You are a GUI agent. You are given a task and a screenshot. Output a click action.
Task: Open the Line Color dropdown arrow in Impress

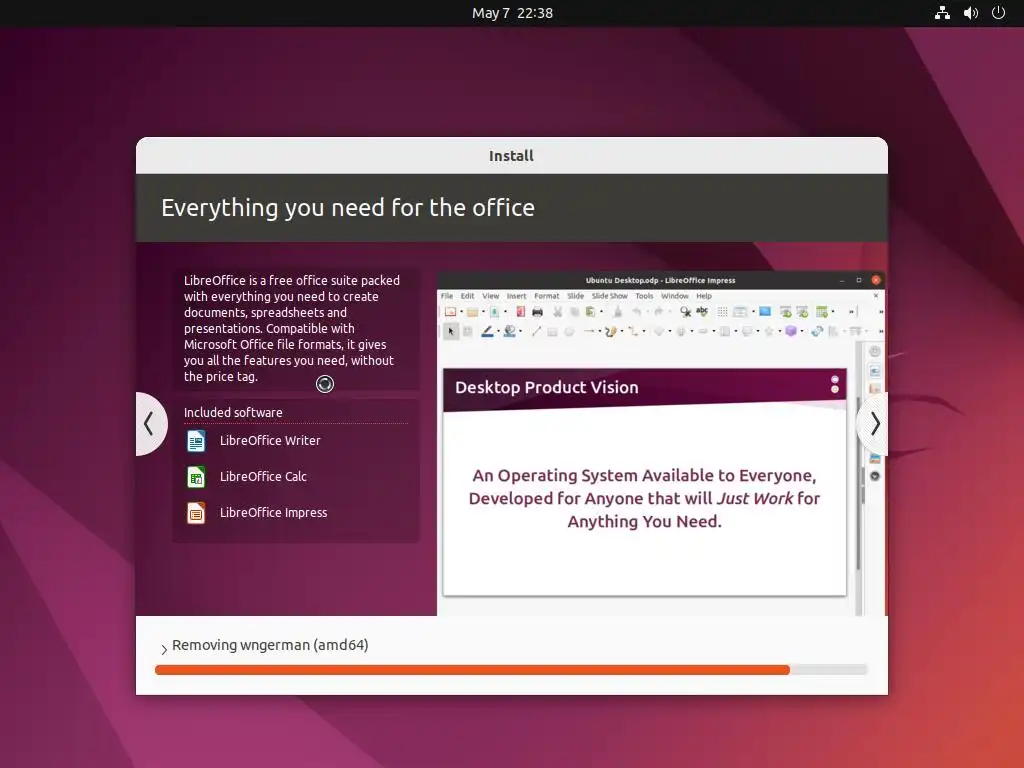pos(498,331)
